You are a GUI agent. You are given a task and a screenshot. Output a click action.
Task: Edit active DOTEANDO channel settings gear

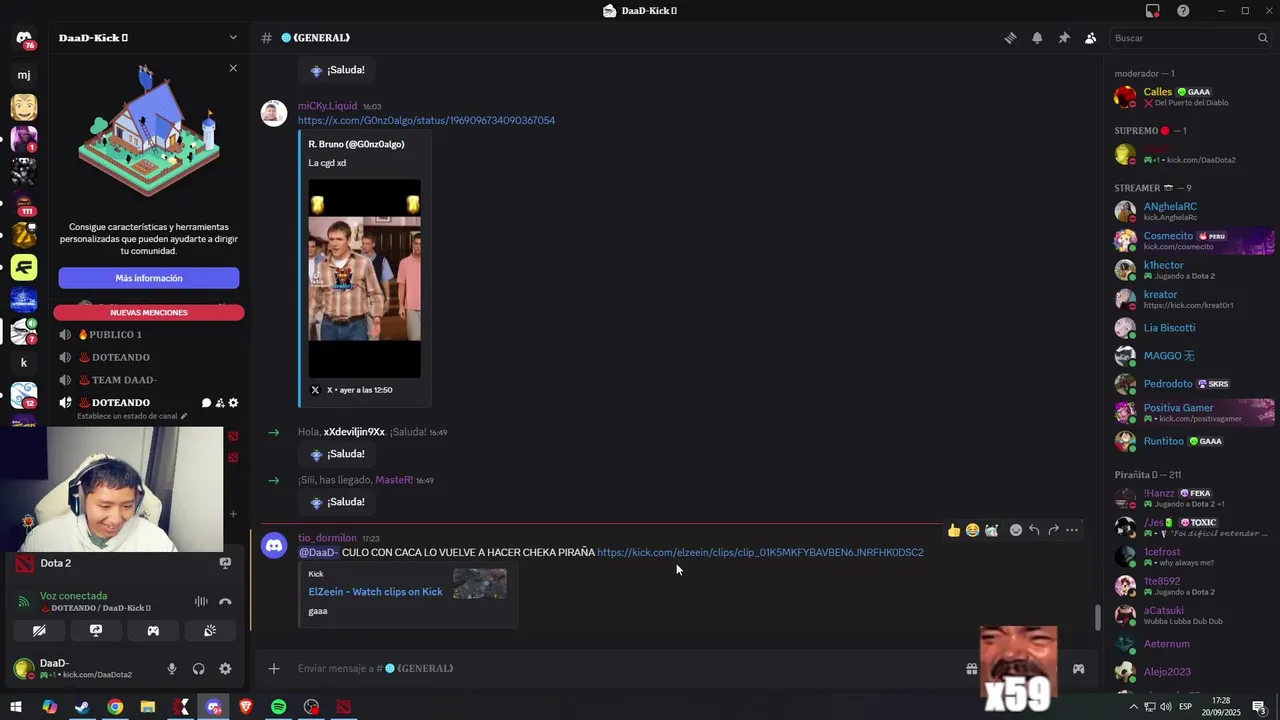(x=234, y=403)
